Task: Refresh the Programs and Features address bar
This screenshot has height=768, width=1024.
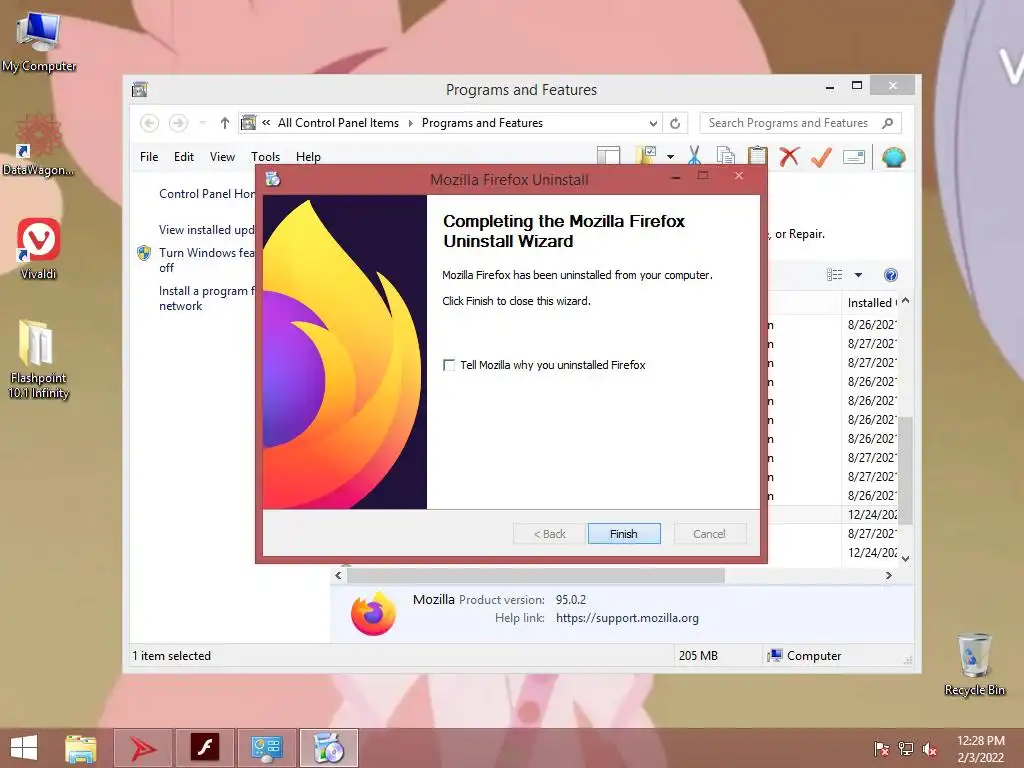Action: (x=675, y=123)
